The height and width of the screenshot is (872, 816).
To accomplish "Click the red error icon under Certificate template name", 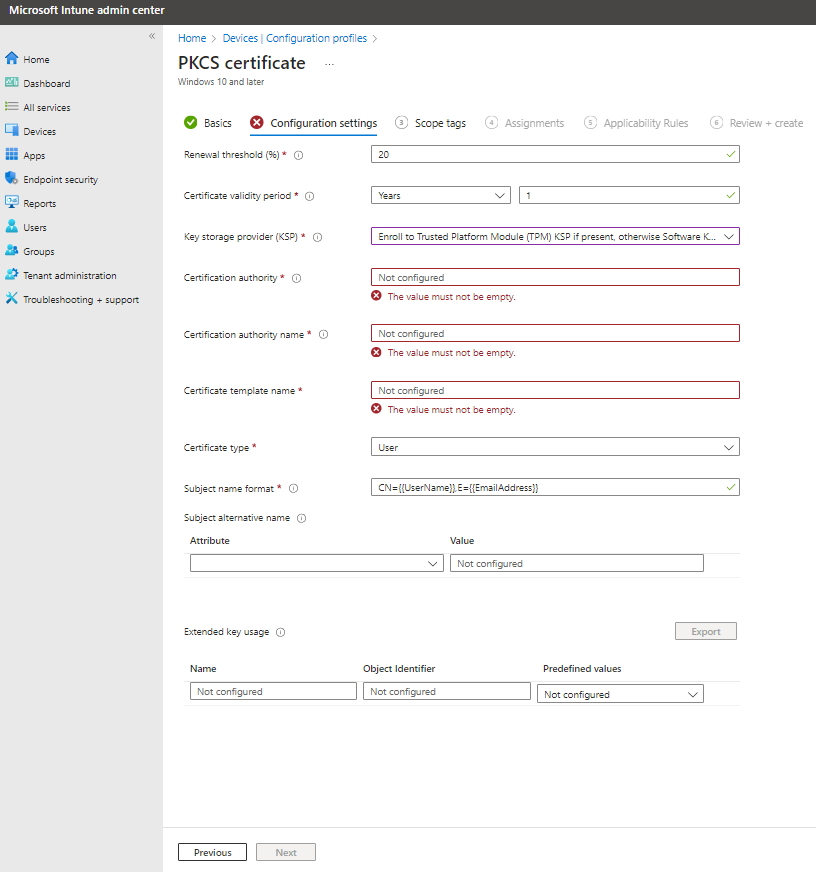I will [377, 409].
